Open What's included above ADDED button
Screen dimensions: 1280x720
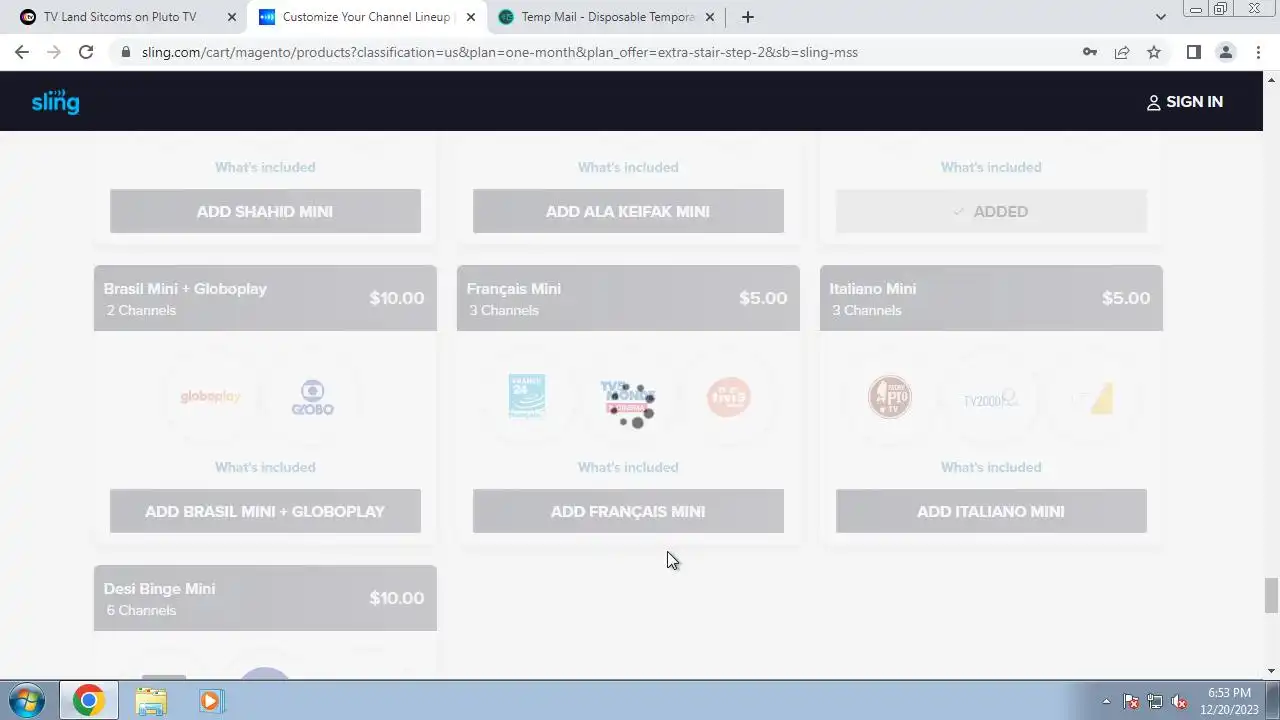click(x=991, y=167)
